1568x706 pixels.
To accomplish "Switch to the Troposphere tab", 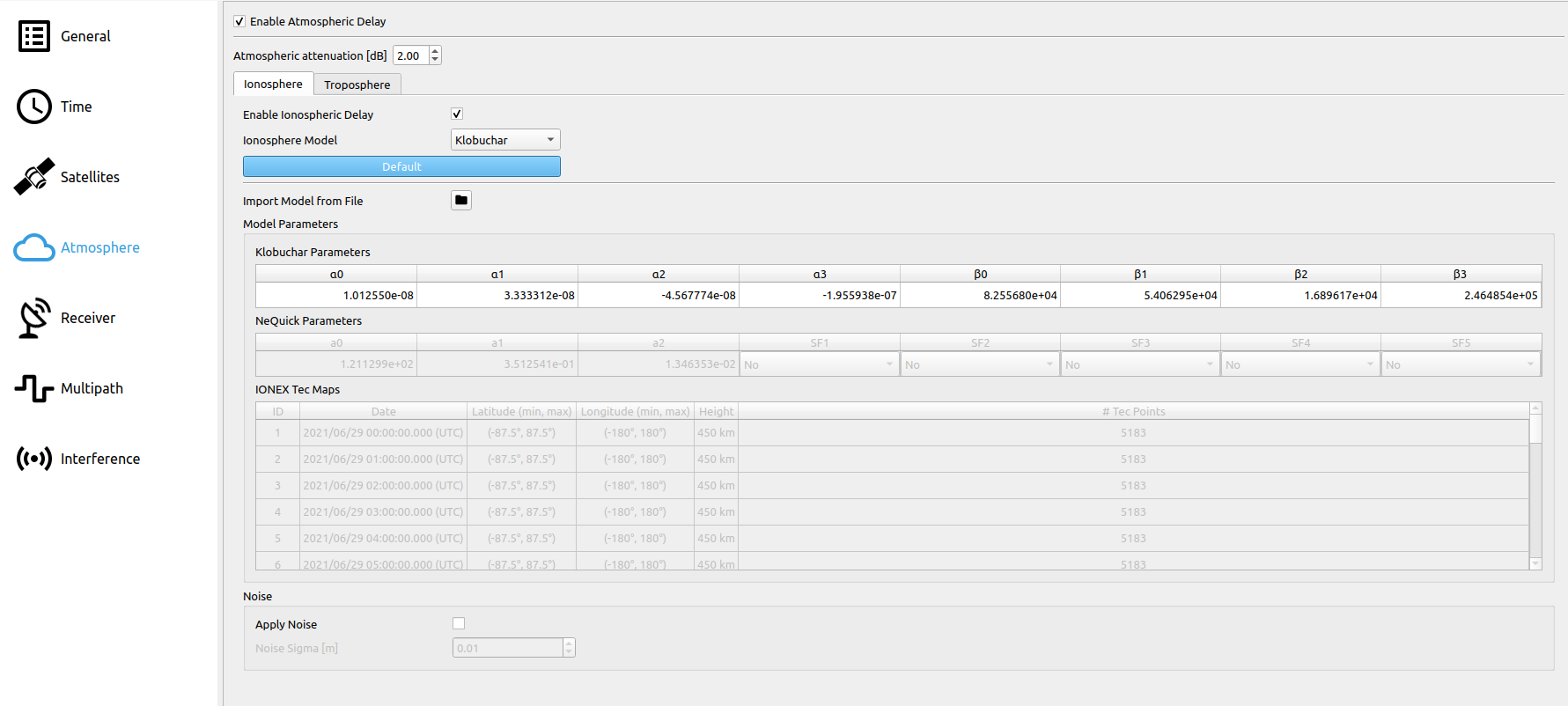I will (x=357, y=85).
